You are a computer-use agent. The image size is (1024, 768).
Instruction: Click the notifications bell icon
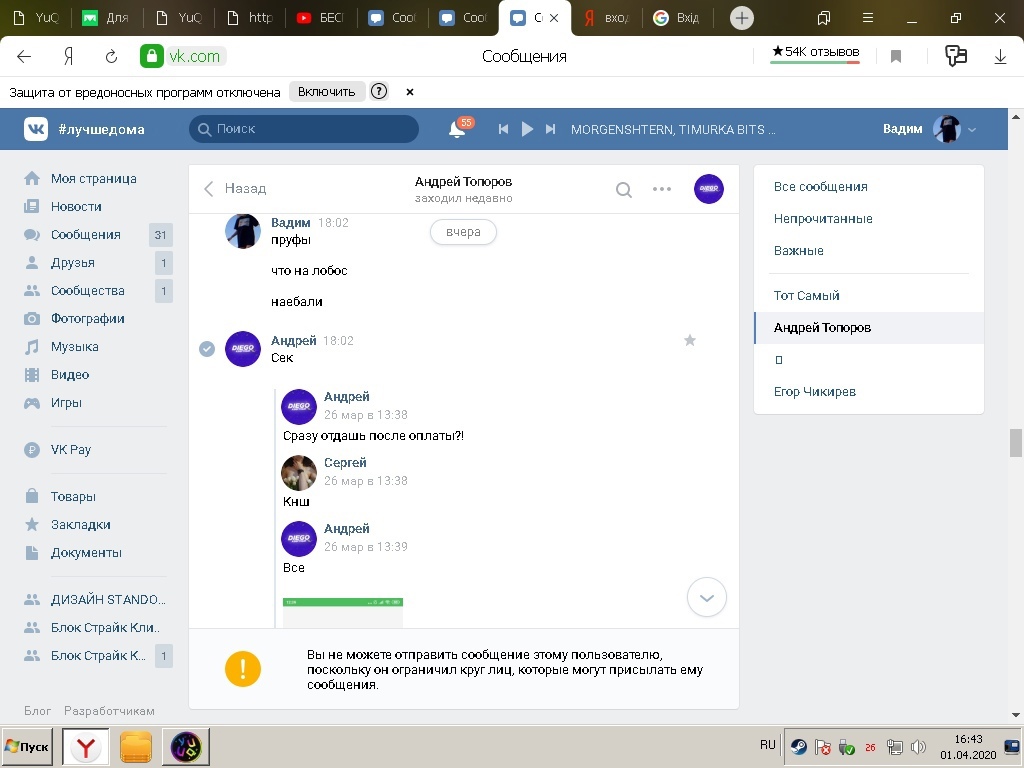457,129
